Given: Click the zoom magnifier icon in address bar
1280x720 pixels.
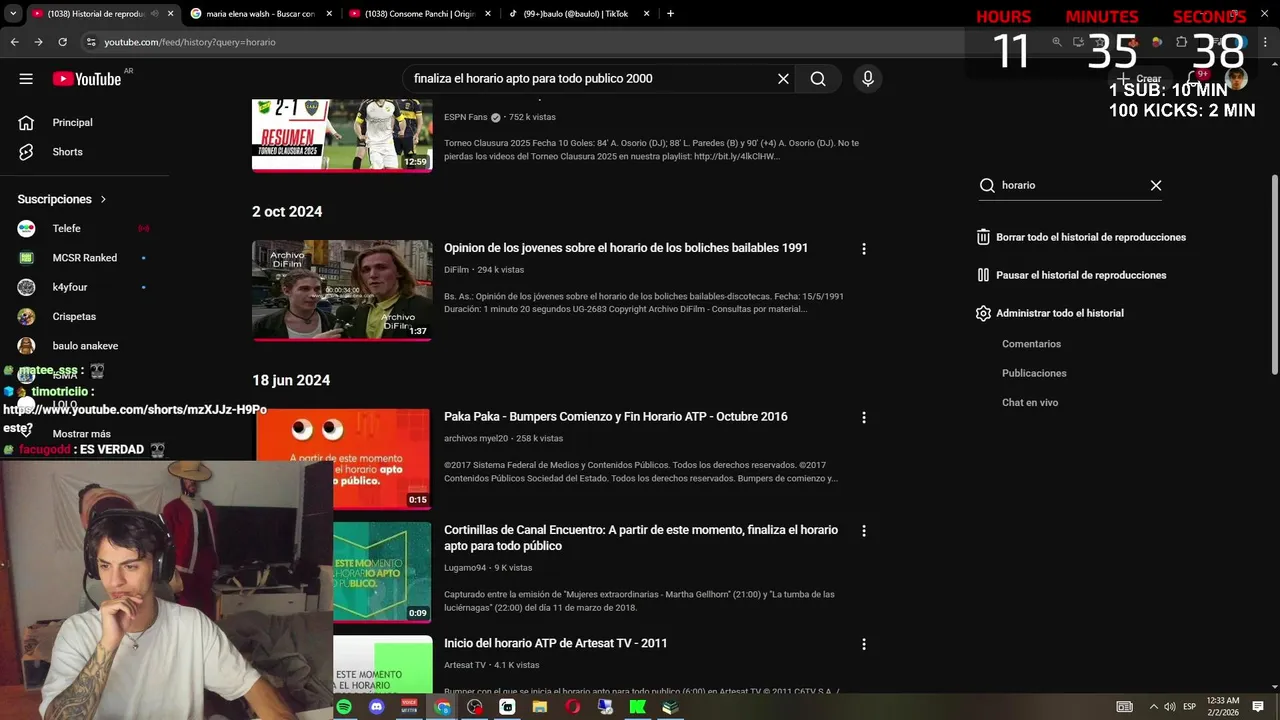Looking at the screenshot, I should (1057, 42).
